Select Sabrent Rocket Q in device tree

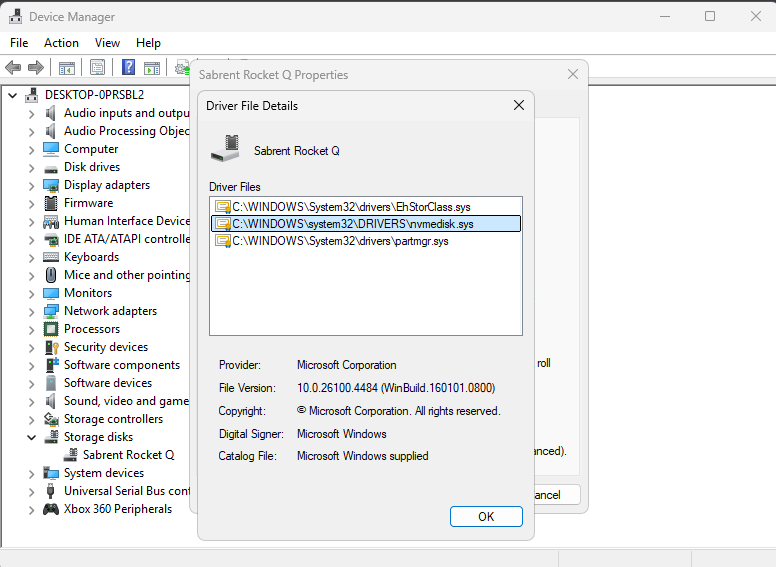[x=128, y=455]
